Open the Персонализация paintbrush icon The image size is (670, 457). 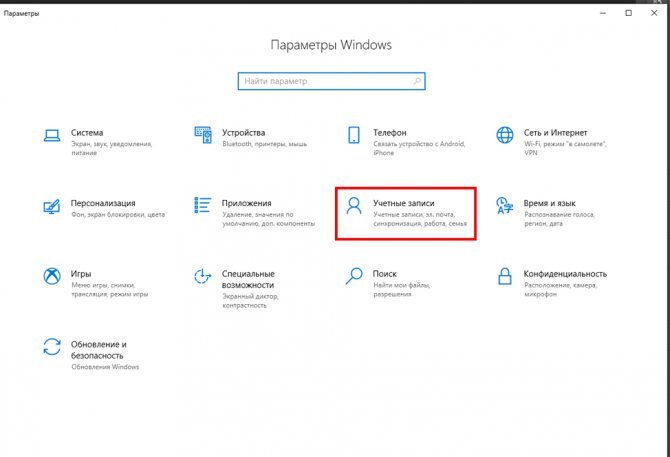pyautogui.click(x=52, y=206)
